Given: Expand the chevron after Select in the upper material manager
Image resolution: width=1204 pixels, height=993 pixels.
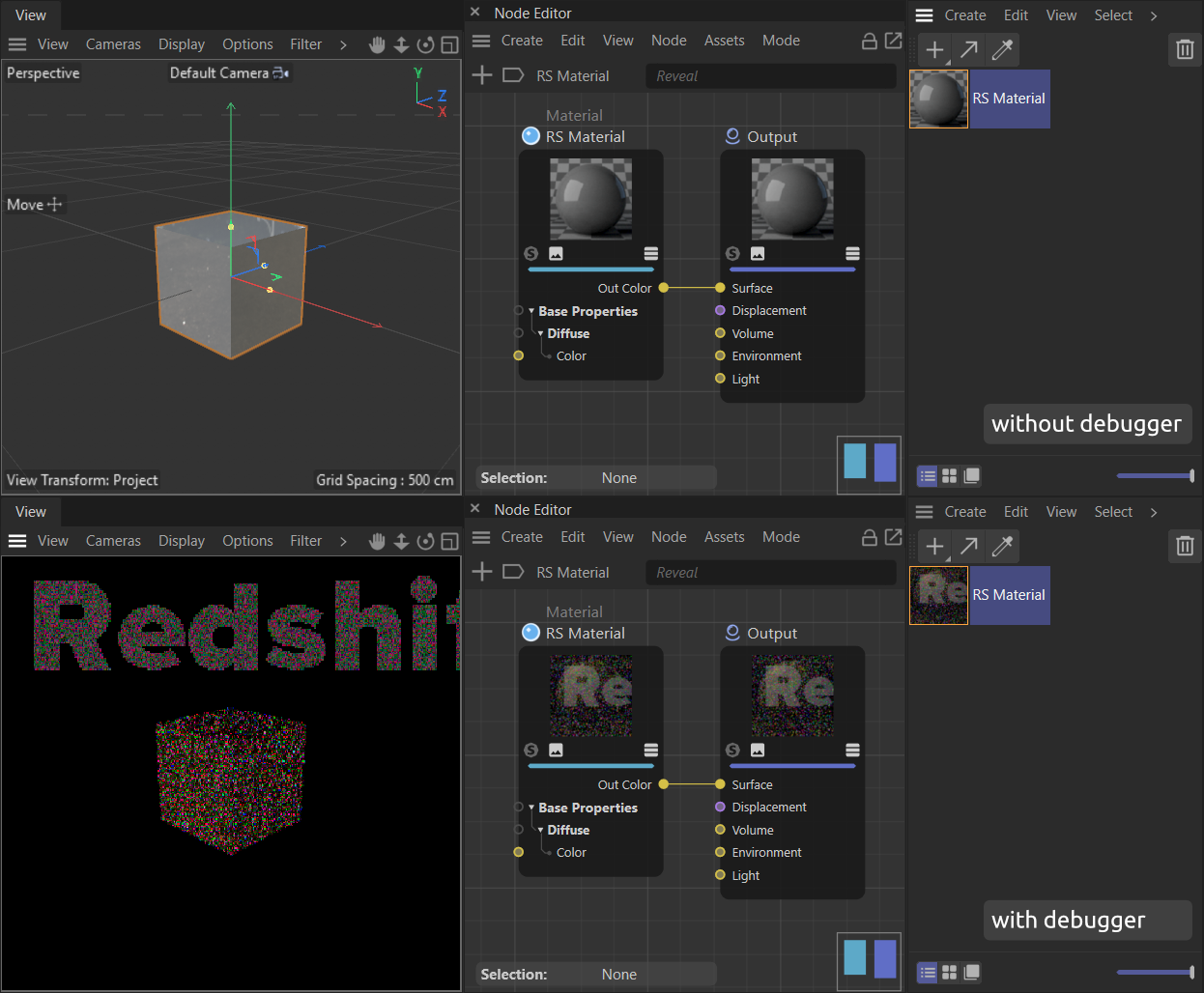Looking at the screenshot, I should (1154, 15).
